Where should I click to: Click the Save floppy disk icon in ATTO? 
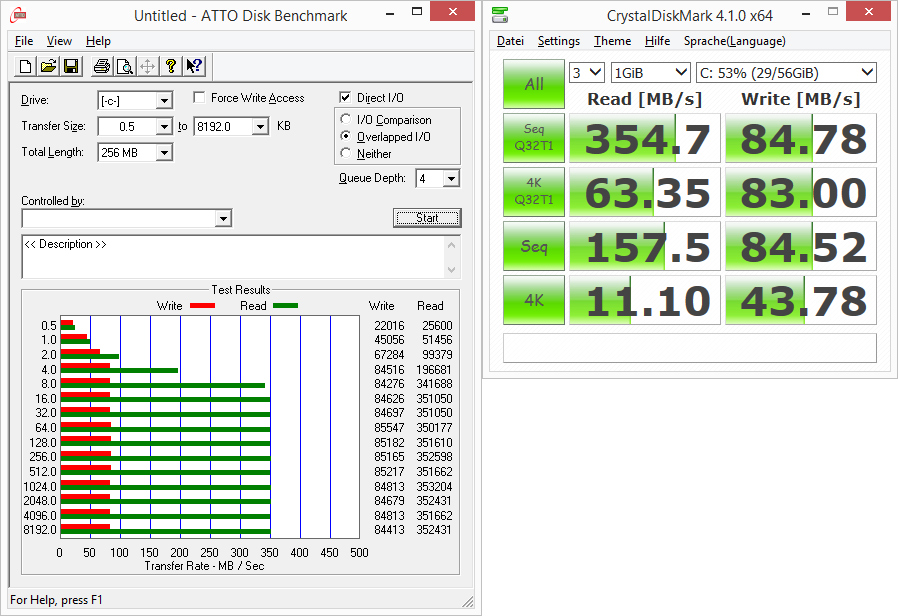71,66
